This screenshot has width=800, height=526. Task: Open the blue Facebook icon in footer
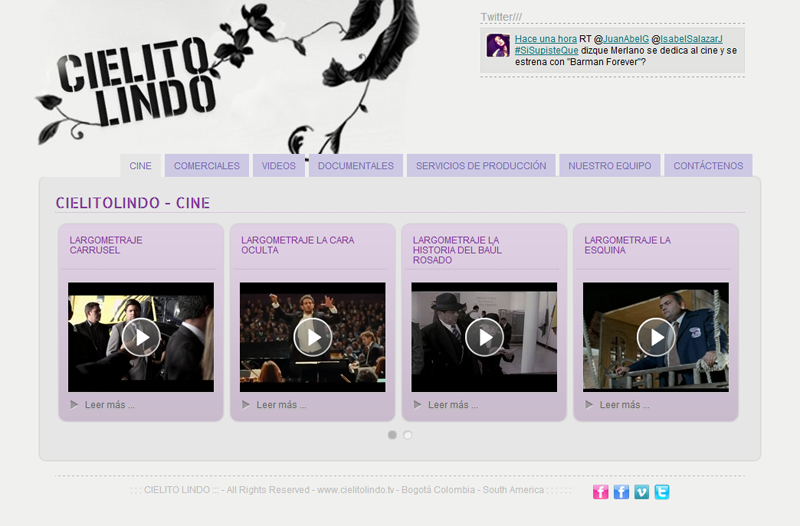tap(621, 491)
